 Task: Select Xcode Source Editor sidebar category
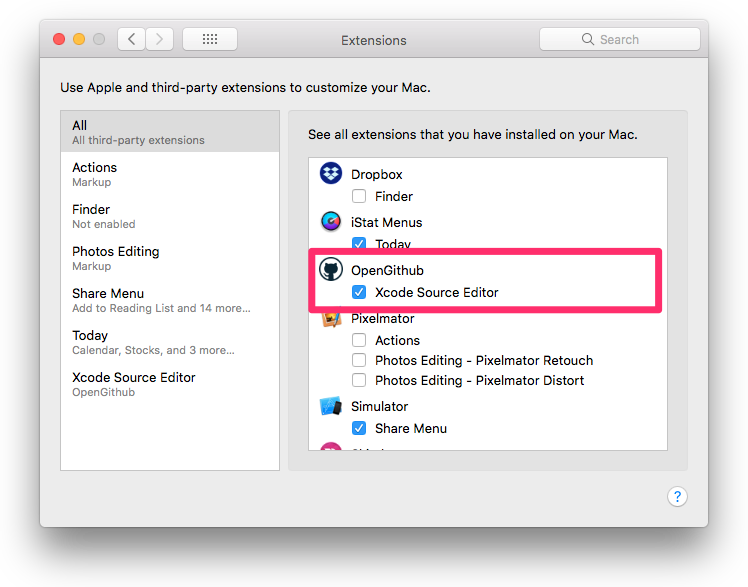click(x=170, y=383)
